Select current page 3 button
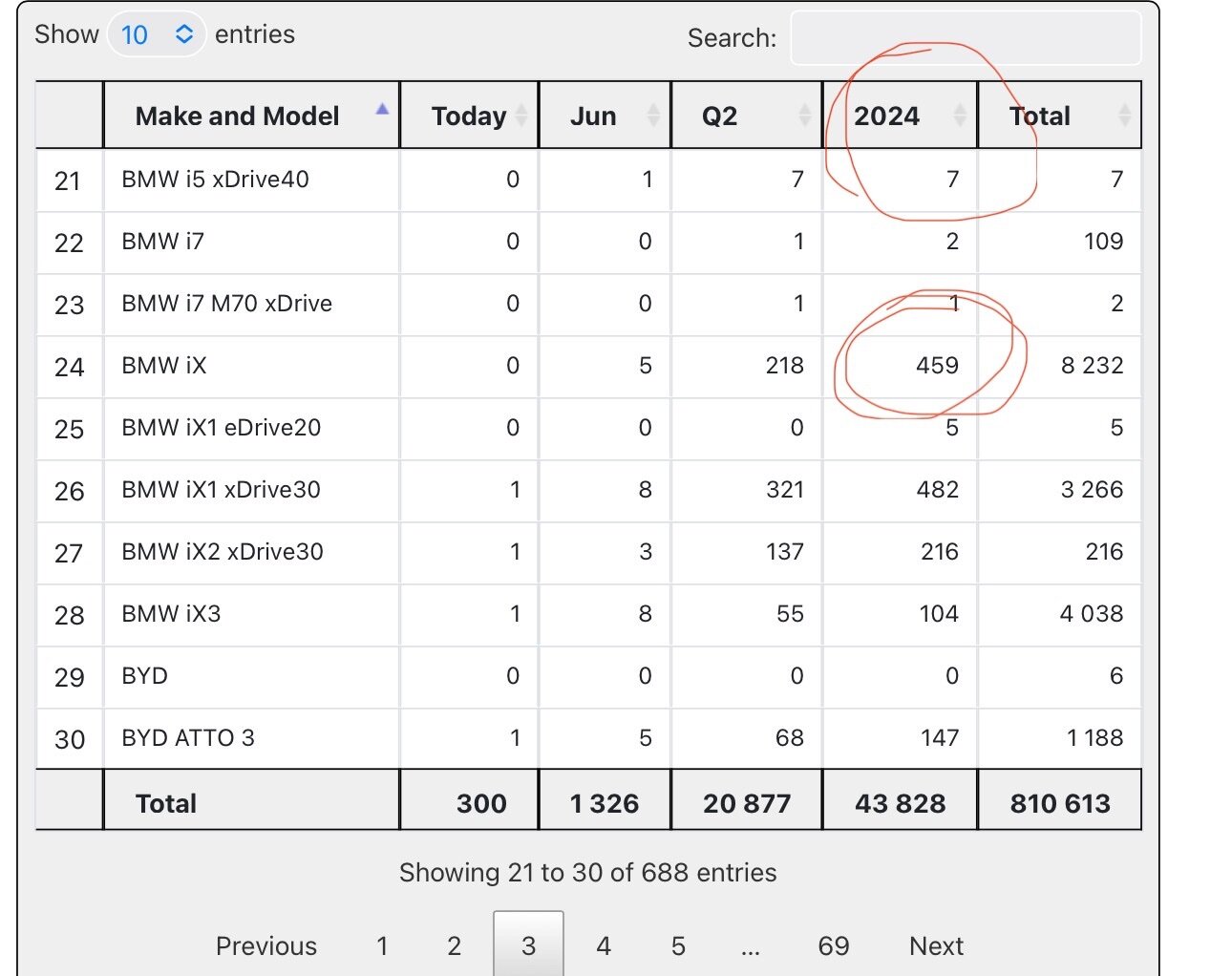Screen dimensions: 1232x976 pyautogui.click(x=528, y=944)
